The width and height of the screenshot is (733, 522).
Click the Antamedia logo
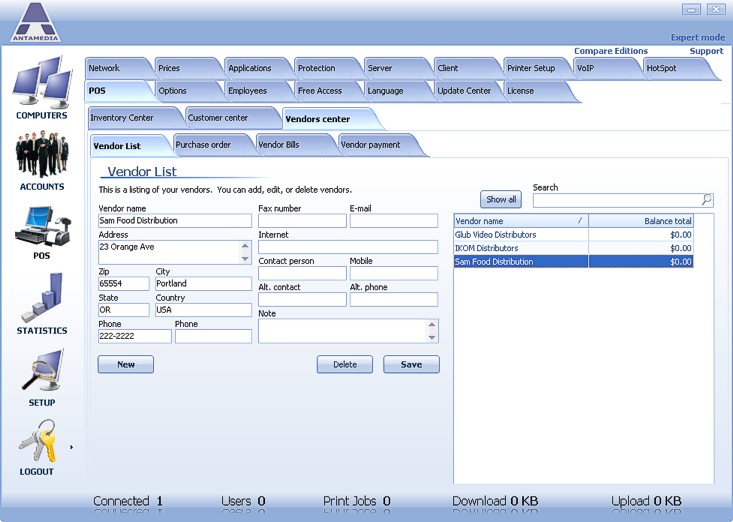[36, 22]
